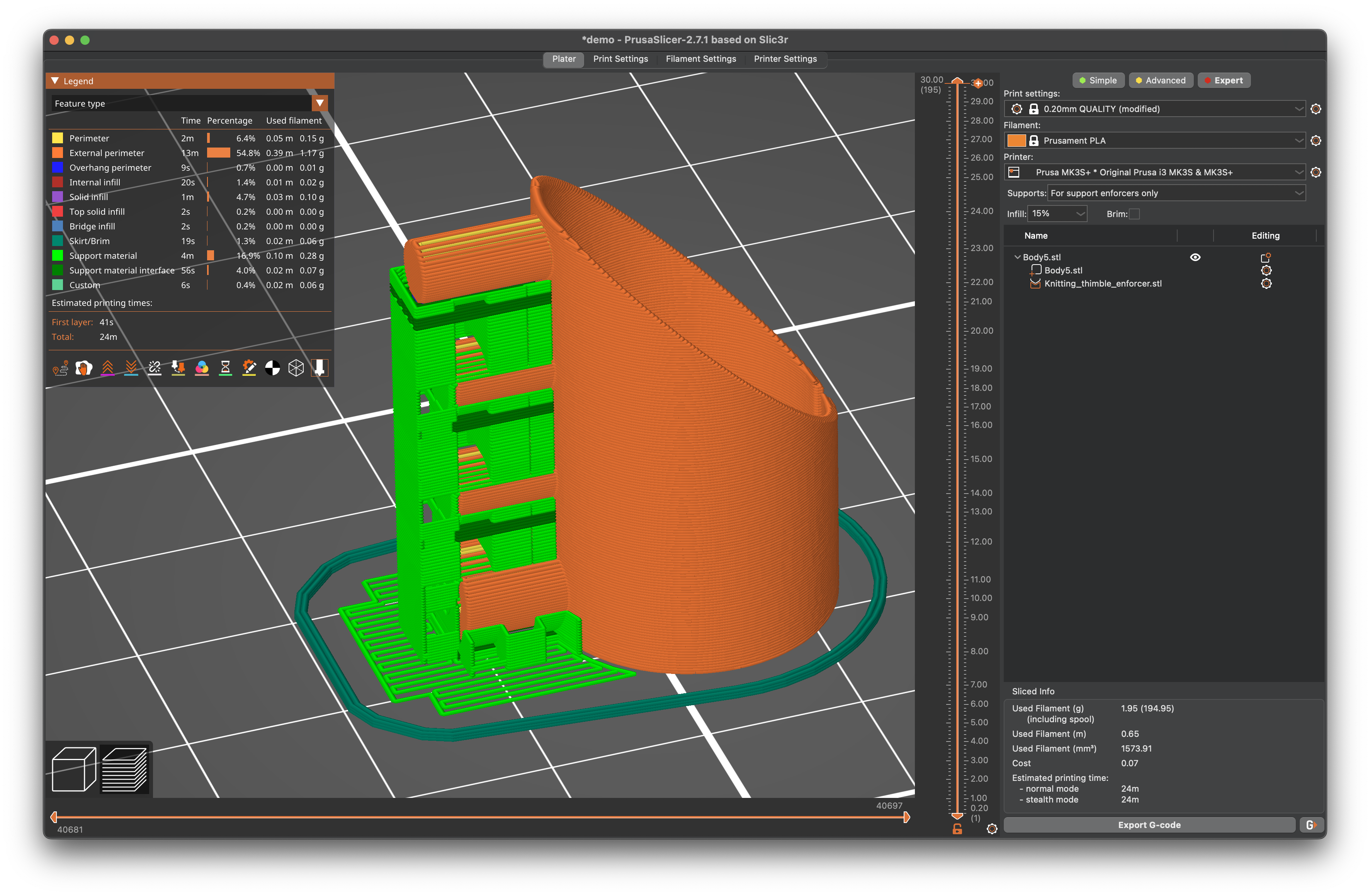Toggle tool marker nozzle icon

[x=320, y=368]
